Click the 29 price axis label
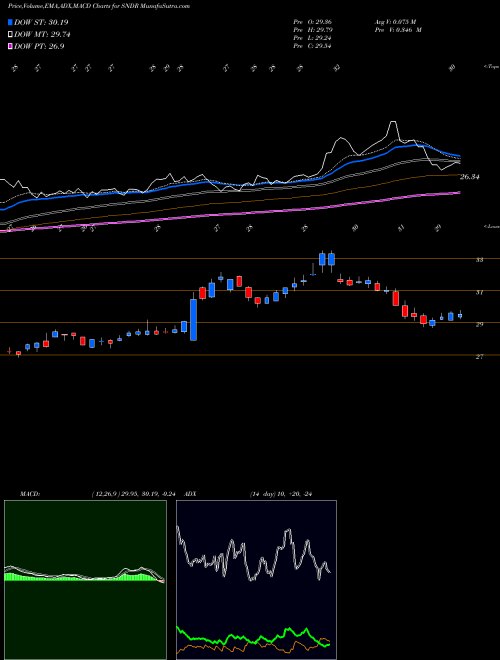 click(479, 325)
